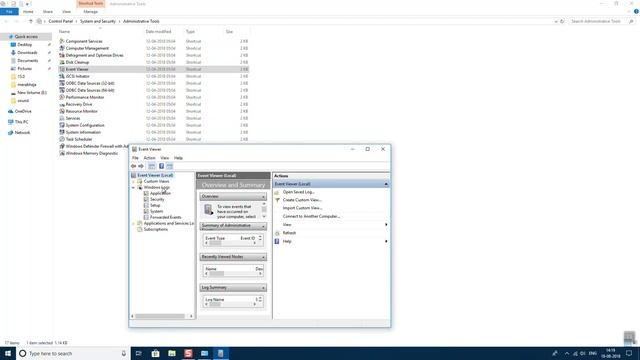The height and width of the screenshot is (360, 640).
Task: Click 'System Information' file name
Action: point(83,132)
